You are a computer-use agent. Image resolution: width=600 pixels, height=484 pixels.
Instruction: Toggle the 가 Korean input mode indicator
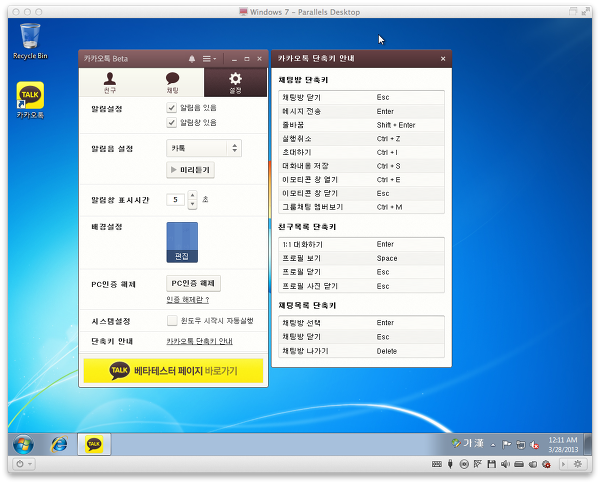pos(468,443)
